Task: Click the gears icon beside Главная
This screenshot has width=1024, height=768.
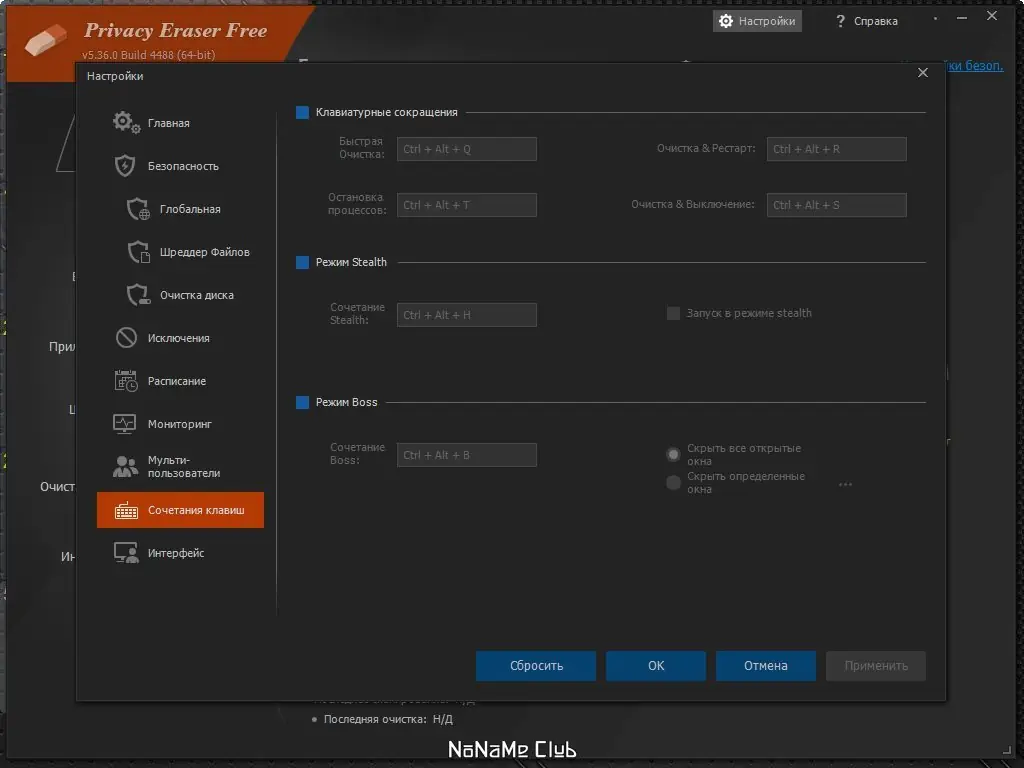Action: tap(126, 122)
